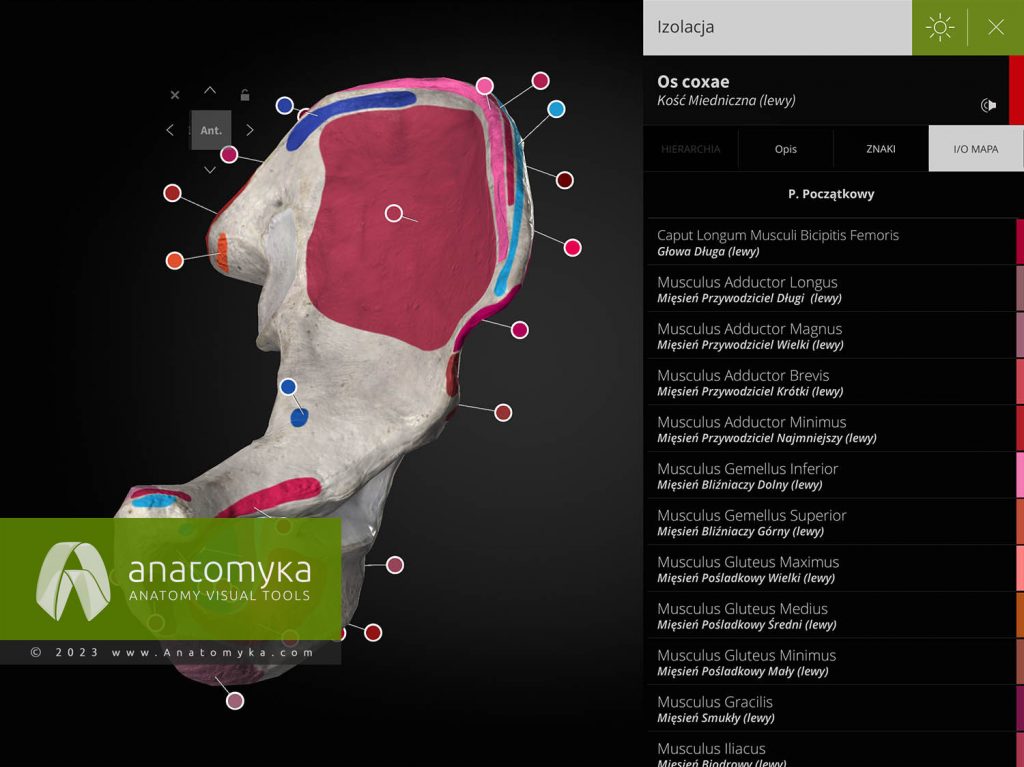The width and height of the screenshot is (1024, 767).
Task: Click the down chevron to rotate the model
Action: [x=210, y=169]
